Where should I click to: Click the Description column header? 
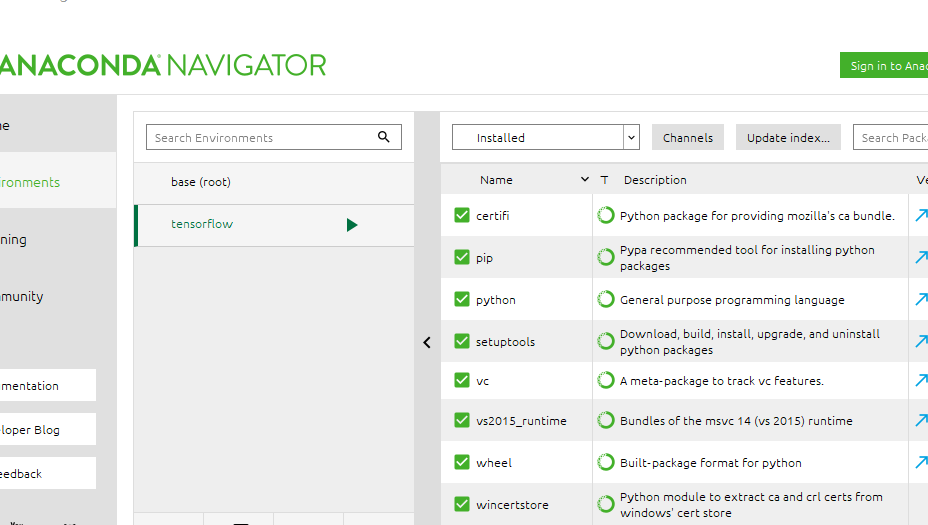point(655,180)
